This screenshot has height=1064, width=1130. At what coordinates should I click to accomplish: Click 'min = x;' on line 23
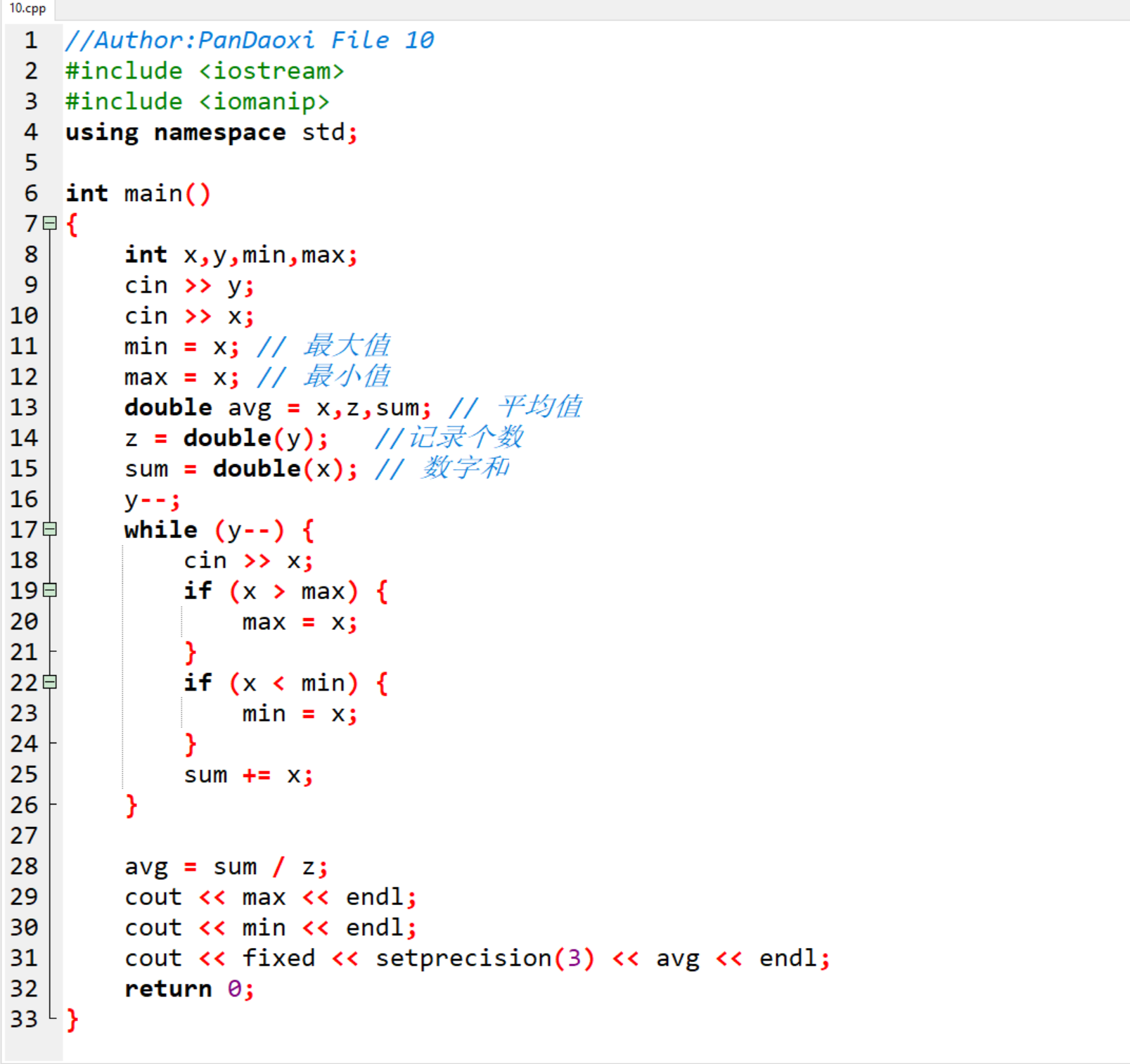click(x=300, y=714)
